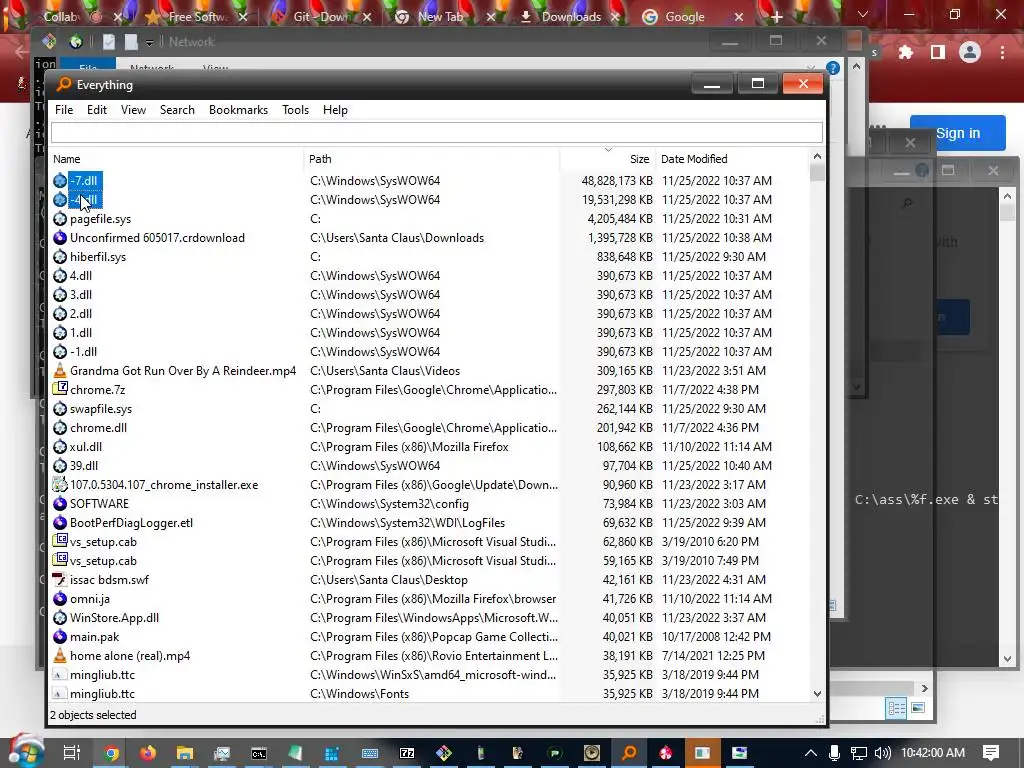1024x768 pixels.
Task: Select the 59,165 KB vs_setup.cab row
Action: coord(429,560)
